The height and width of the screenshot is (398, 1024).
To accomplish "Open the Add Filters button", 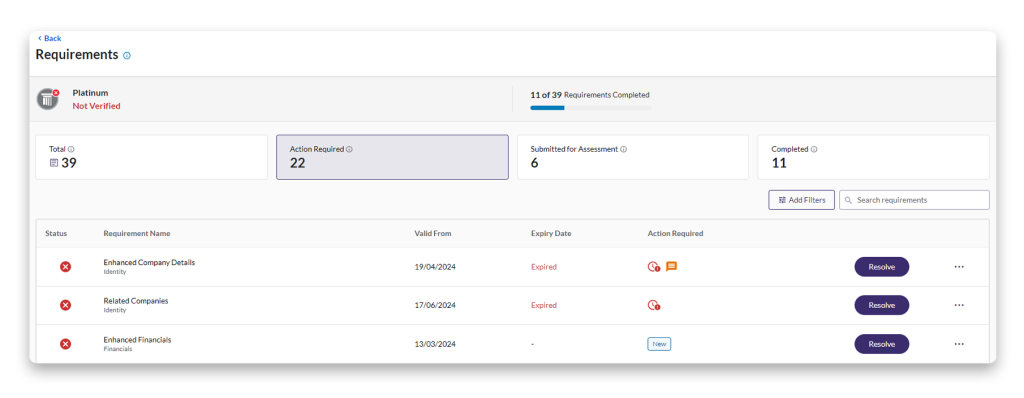I will pos(801,200).
